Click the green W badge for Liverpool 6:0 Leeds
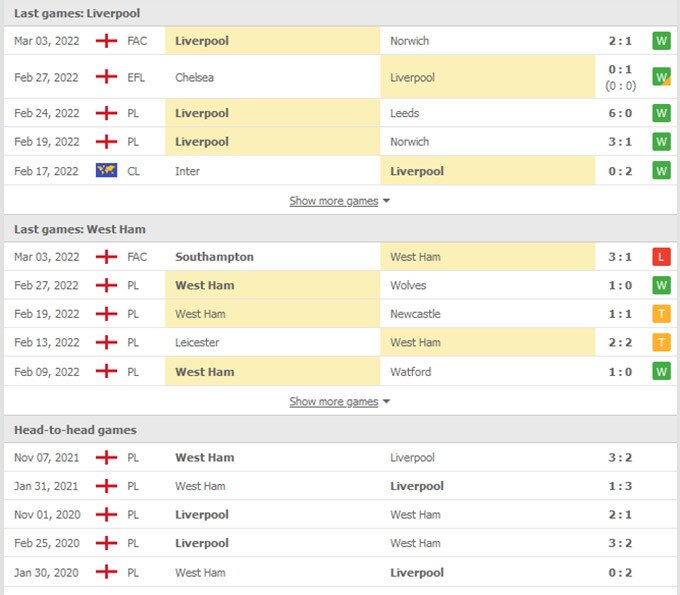The height and width of the screenshot is (595, 680). 660,113
